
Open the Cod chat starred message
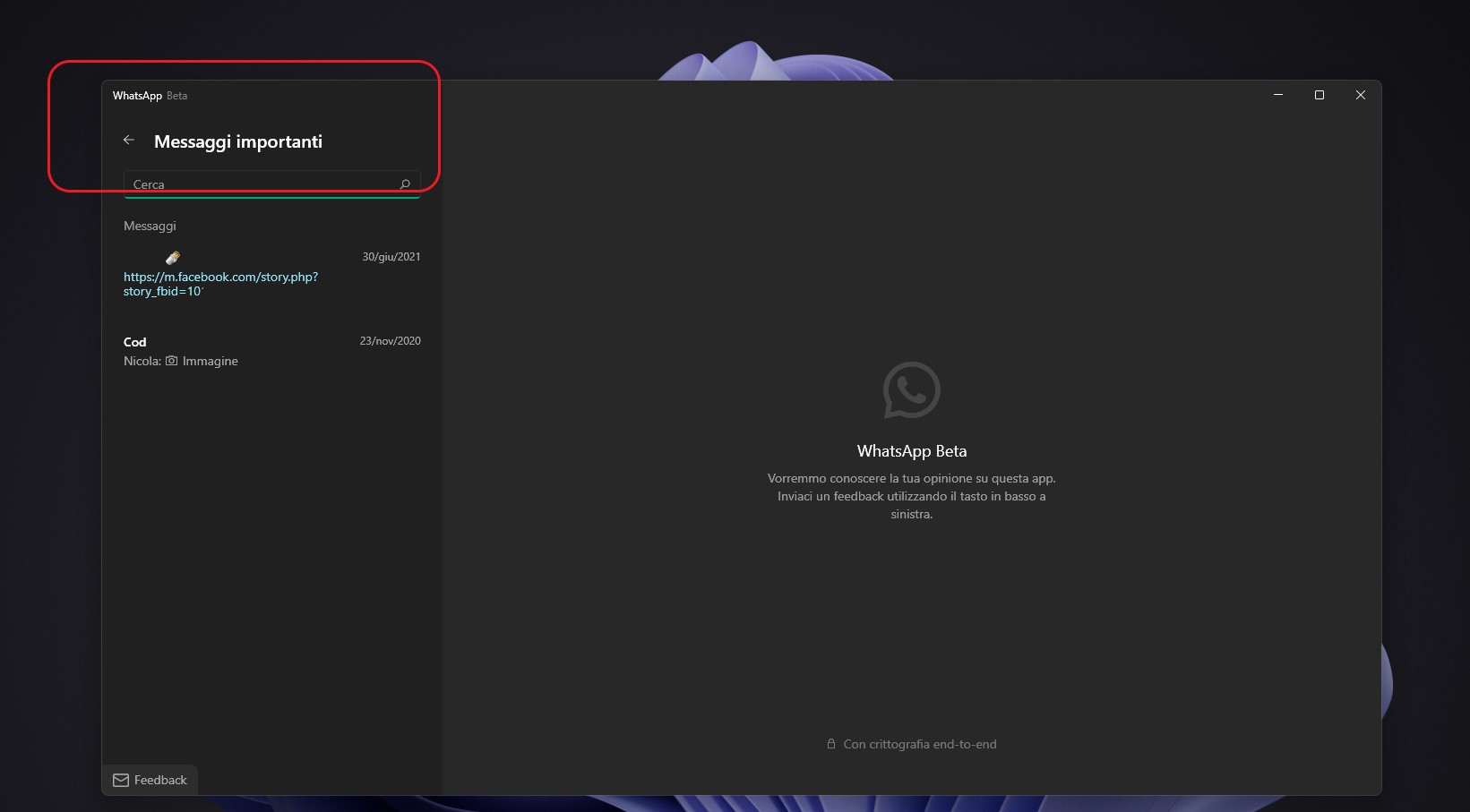271,351
